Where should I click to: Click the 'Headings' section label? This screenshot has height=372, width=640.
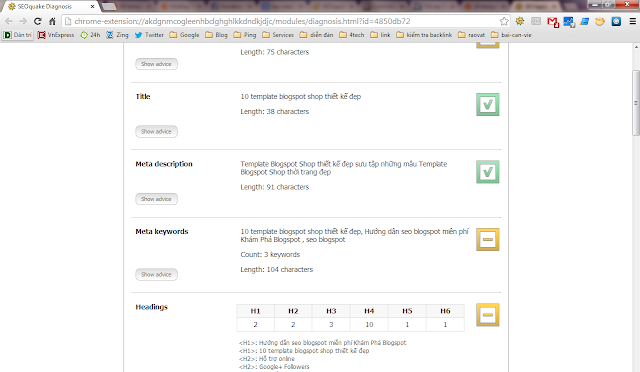click(151, 307)
